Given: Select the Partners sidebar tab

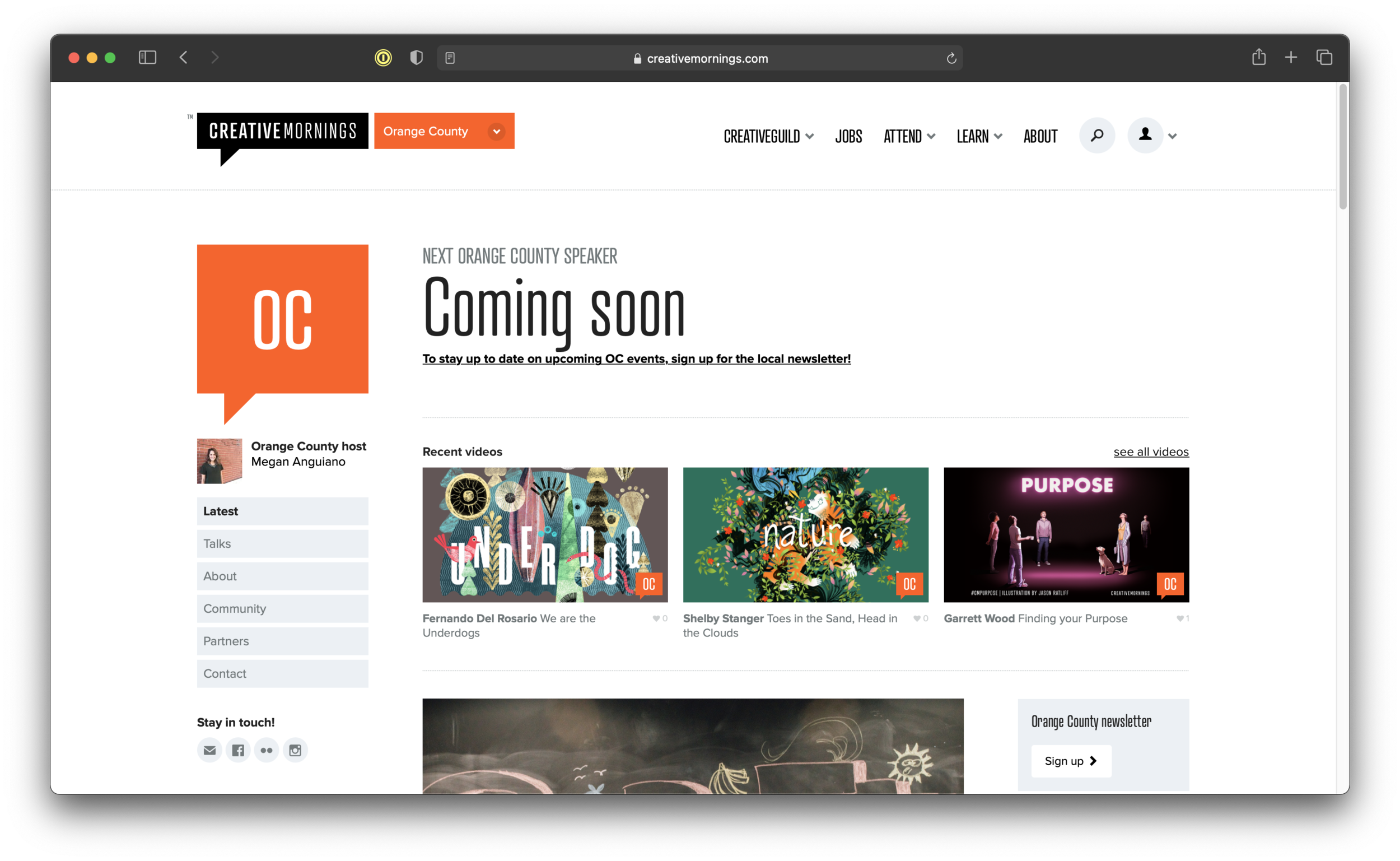Looking at the screenshot, I should [x=282, y=641].
